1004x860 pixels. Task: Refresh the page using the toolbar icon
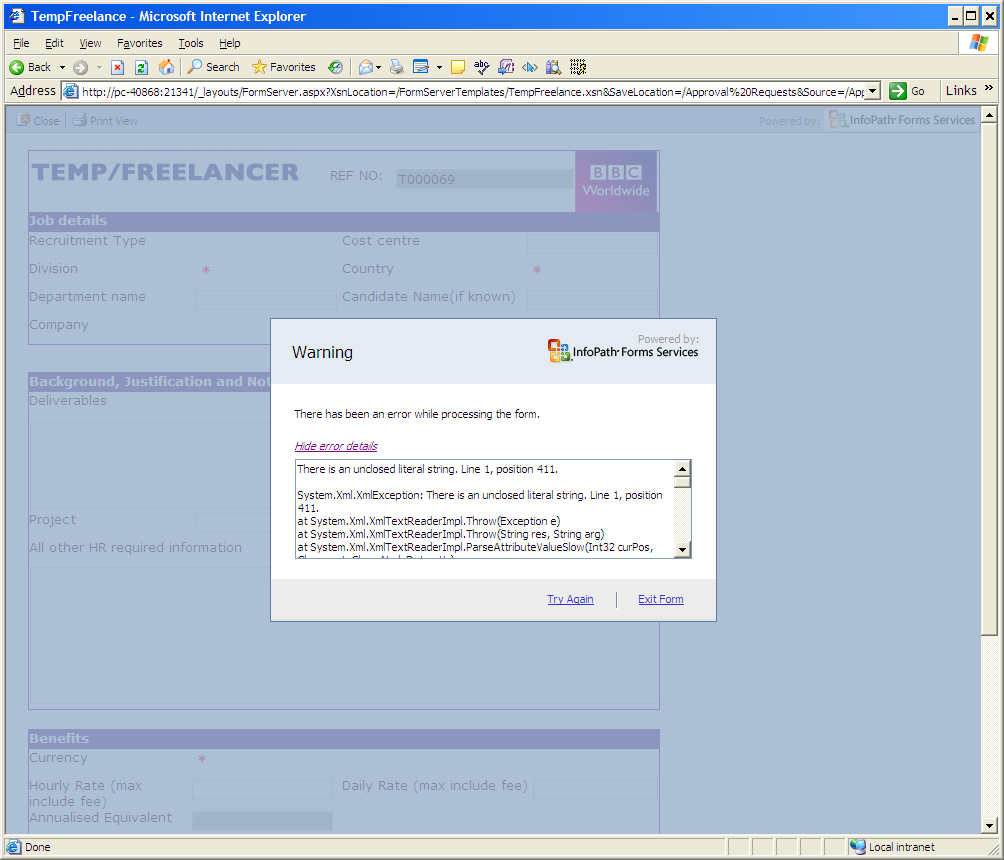click(142, 67)
